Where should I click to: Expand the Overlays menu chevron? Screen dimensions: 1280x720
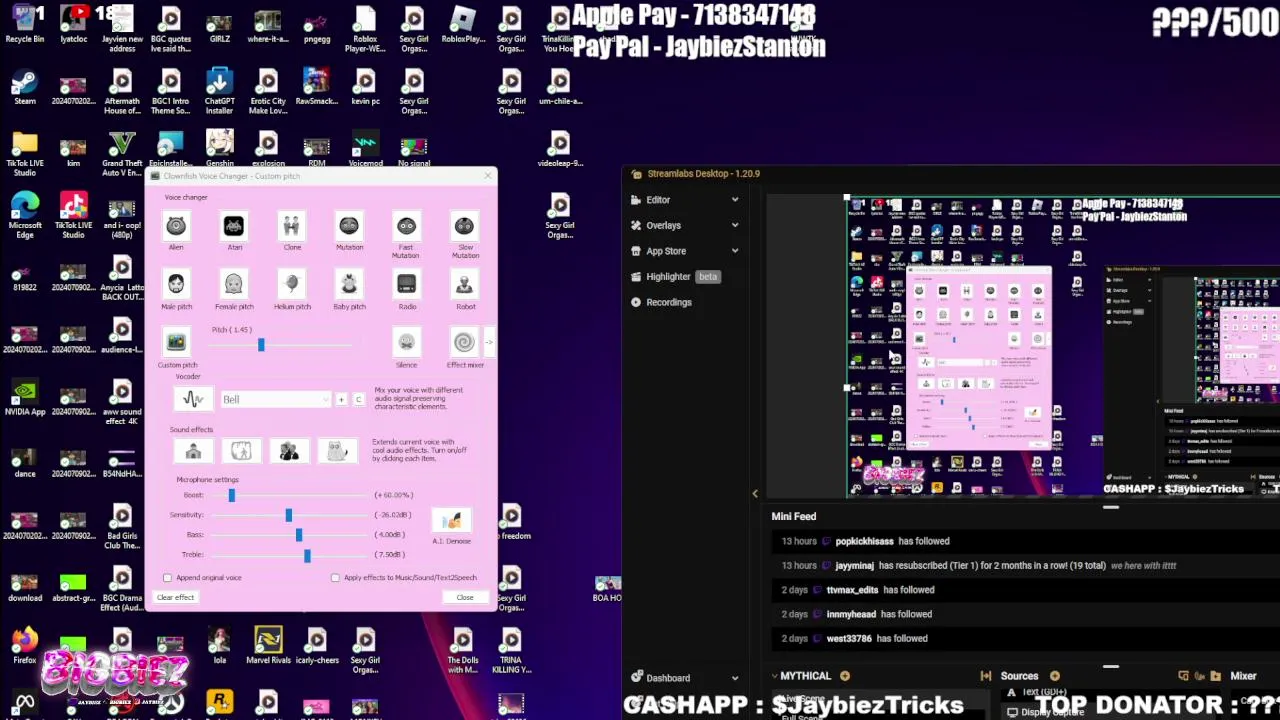pos(735,226)
